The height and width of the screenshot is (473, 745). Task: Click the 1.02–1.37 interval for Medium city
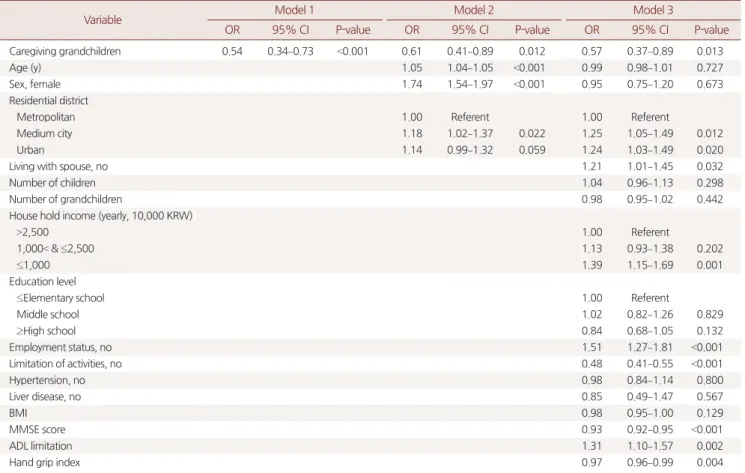tap(470, 134)
